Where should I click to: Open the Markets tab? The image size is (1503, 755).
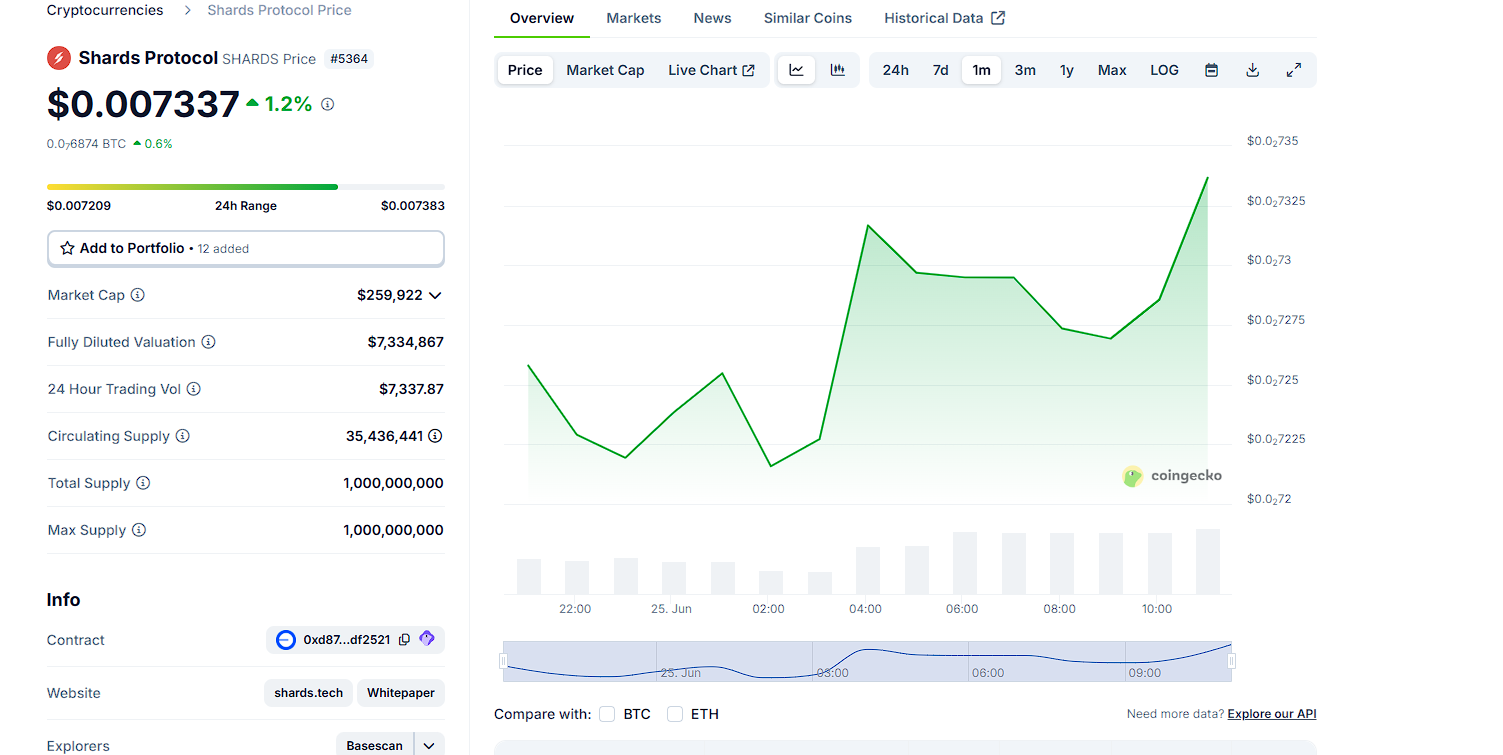(634, 18)
